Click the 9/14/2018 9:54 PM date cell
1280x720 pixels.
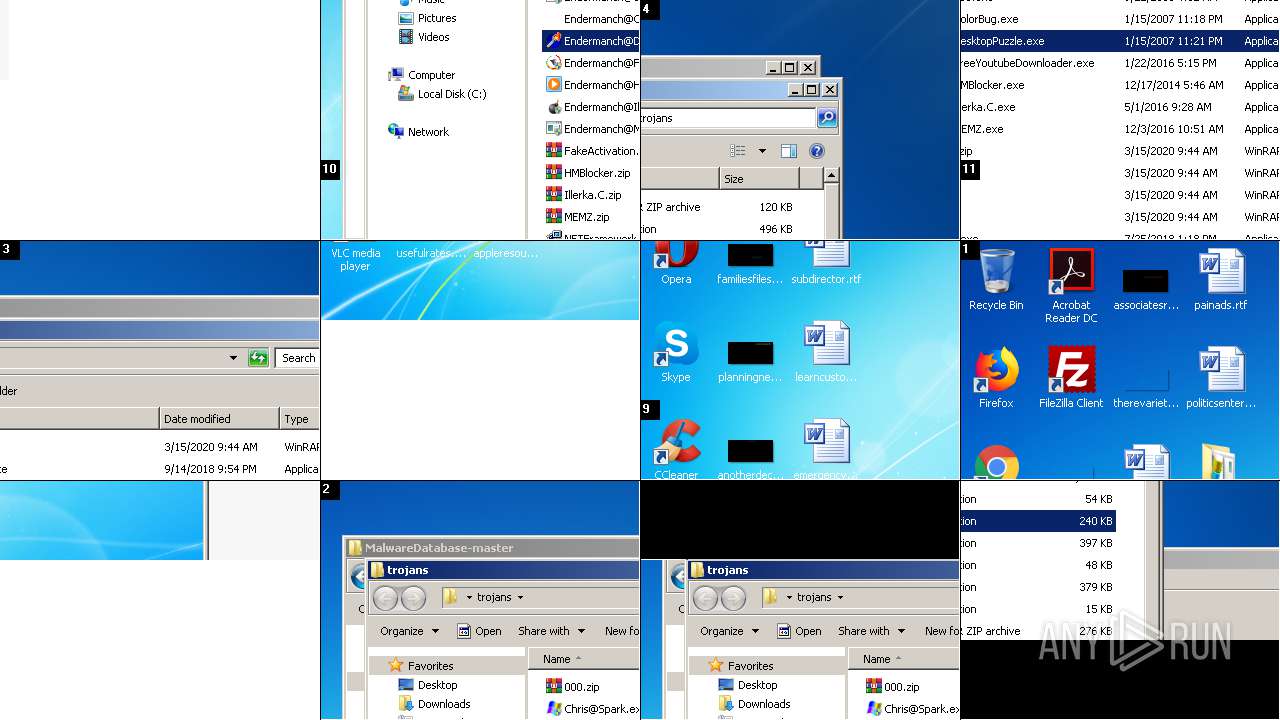[210, 469]
